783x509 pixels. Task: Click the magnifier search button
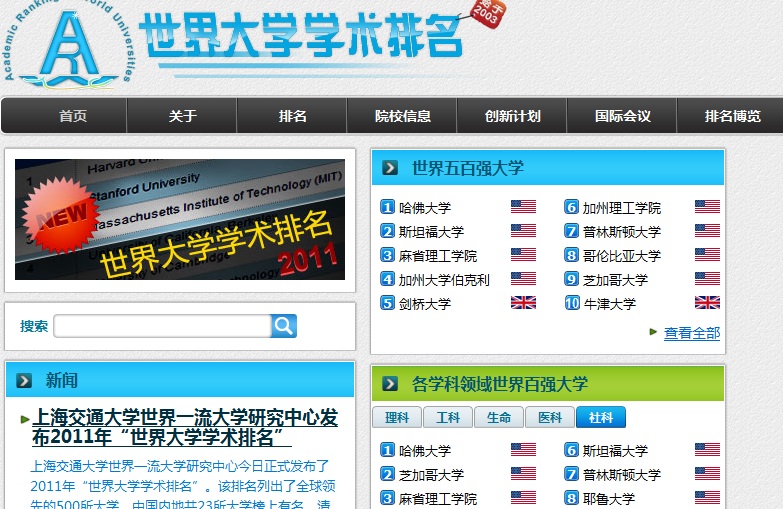click(x=284, y=326)
